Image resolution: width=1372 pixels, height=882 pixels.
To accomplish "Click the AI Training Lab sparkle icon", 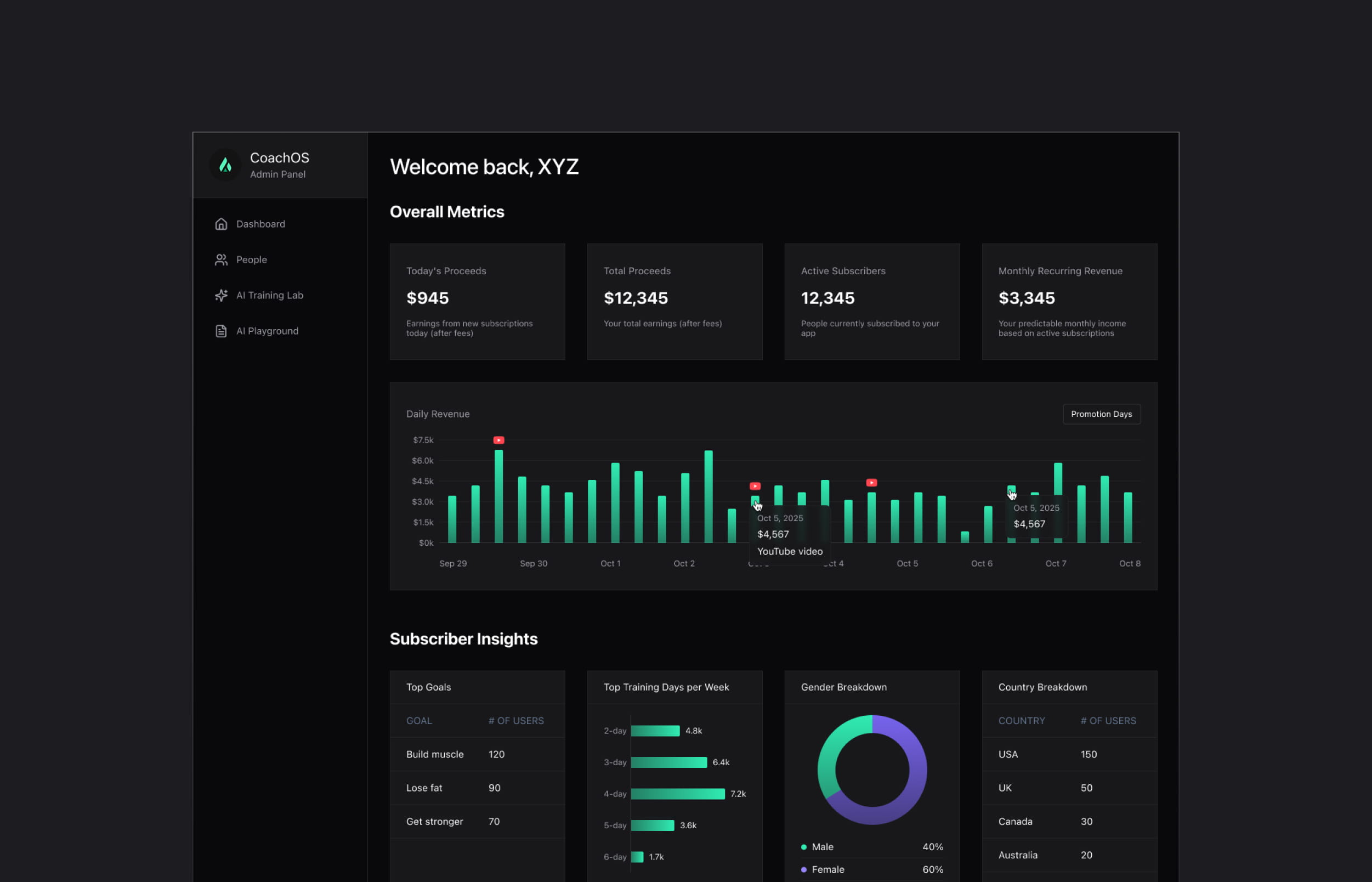I will [221, 296].
